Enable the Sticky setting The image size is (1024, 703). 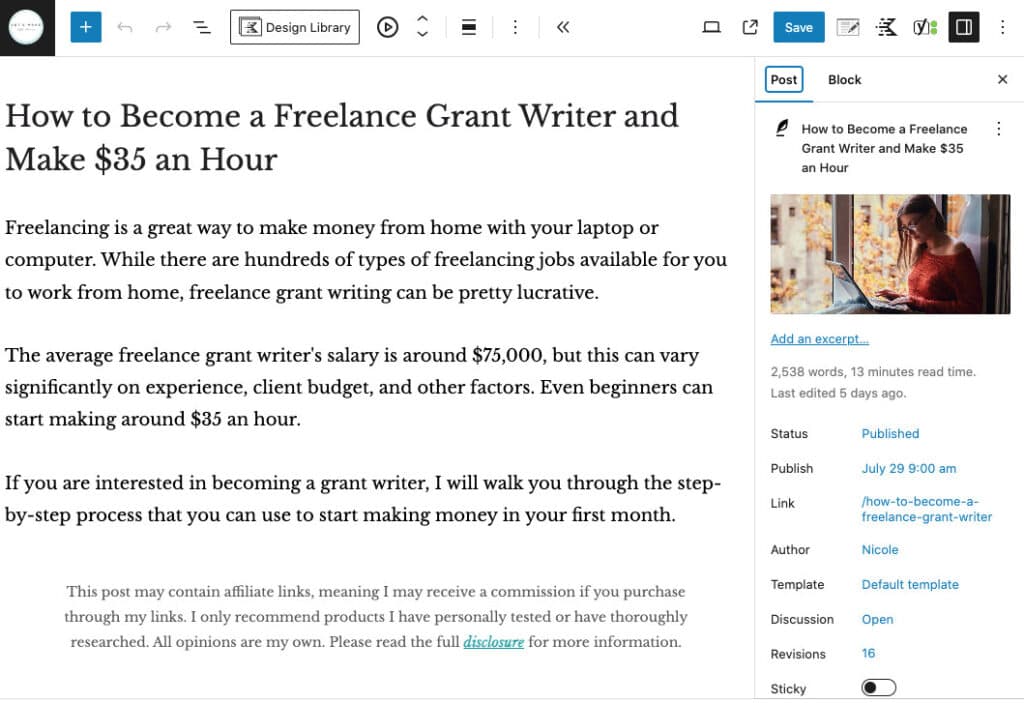pos(878,688)
